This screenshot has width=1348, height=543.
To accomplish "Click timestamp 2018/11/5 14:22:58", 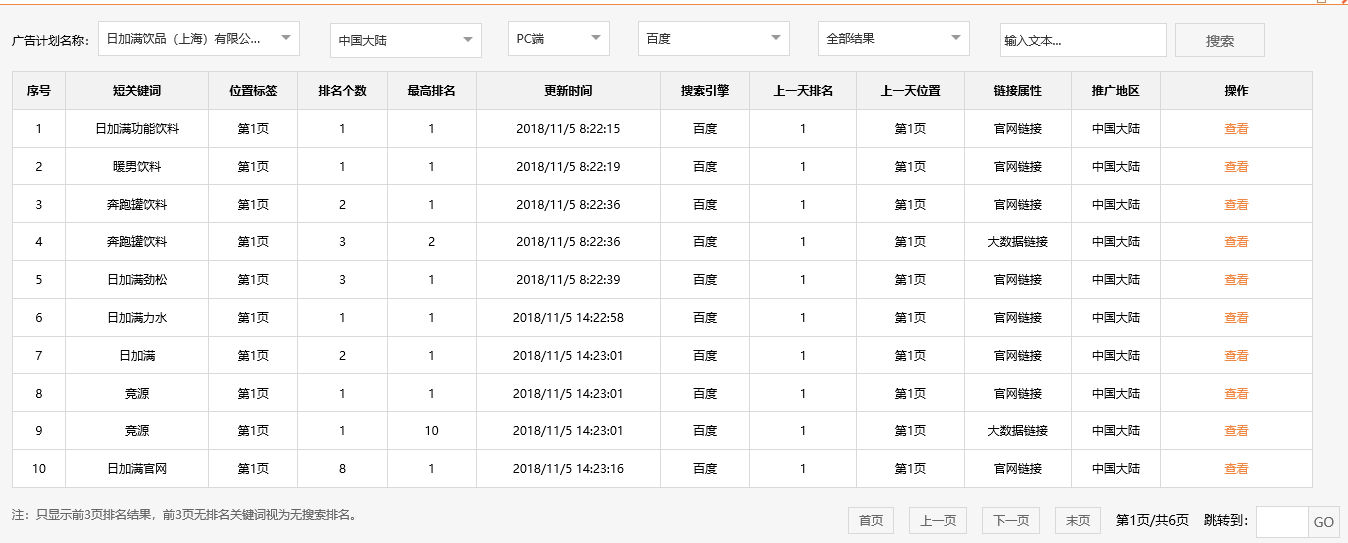I will pos(568,318).
